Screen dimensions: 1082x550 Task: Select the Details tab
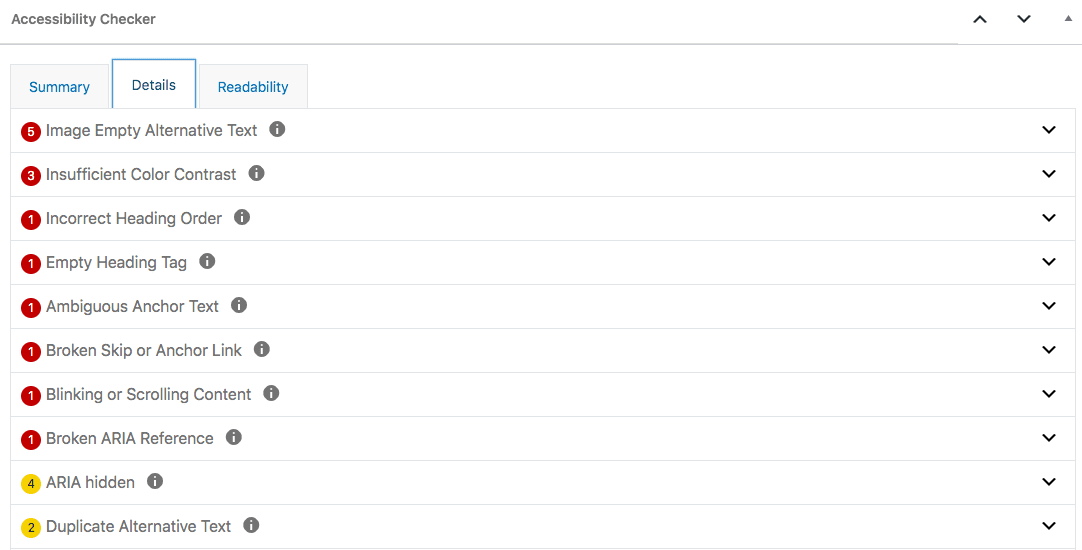[154, 84]
